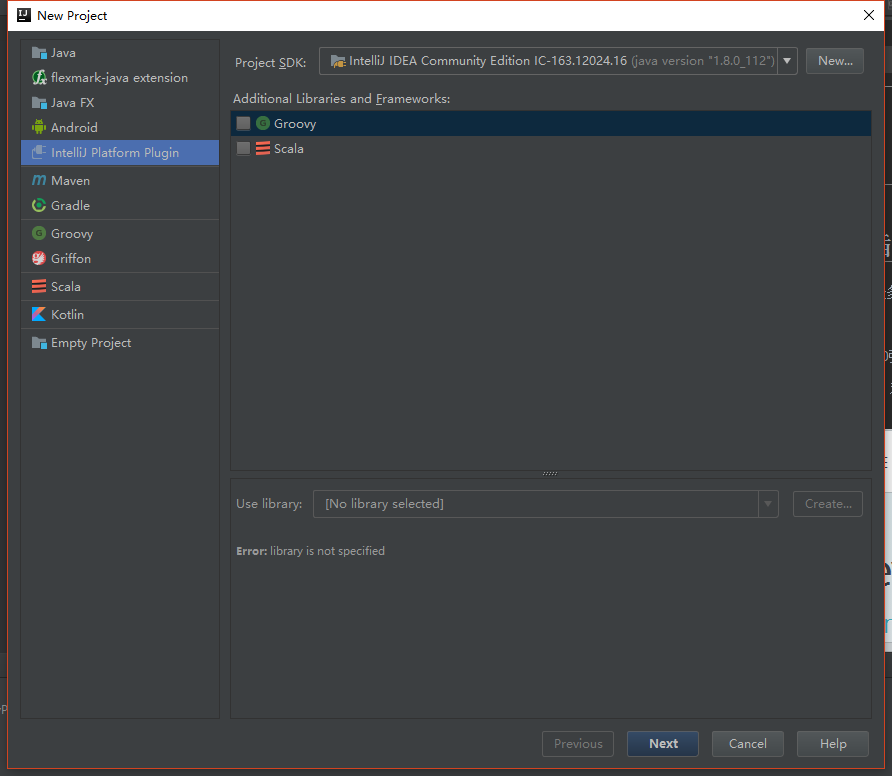Choose the flexmark-java extension icon

[39, 77]
